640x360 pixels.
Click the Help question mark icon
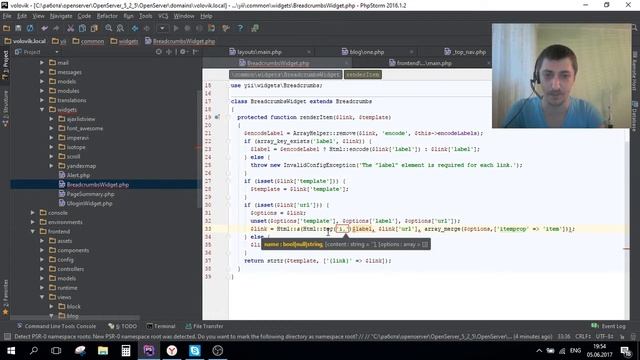tap(240, 28)
